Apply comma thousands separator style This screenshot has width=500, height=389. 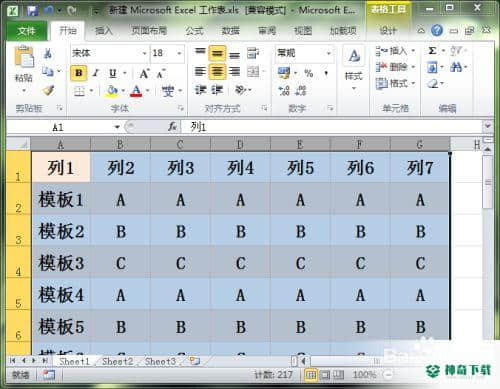(326, 73)
